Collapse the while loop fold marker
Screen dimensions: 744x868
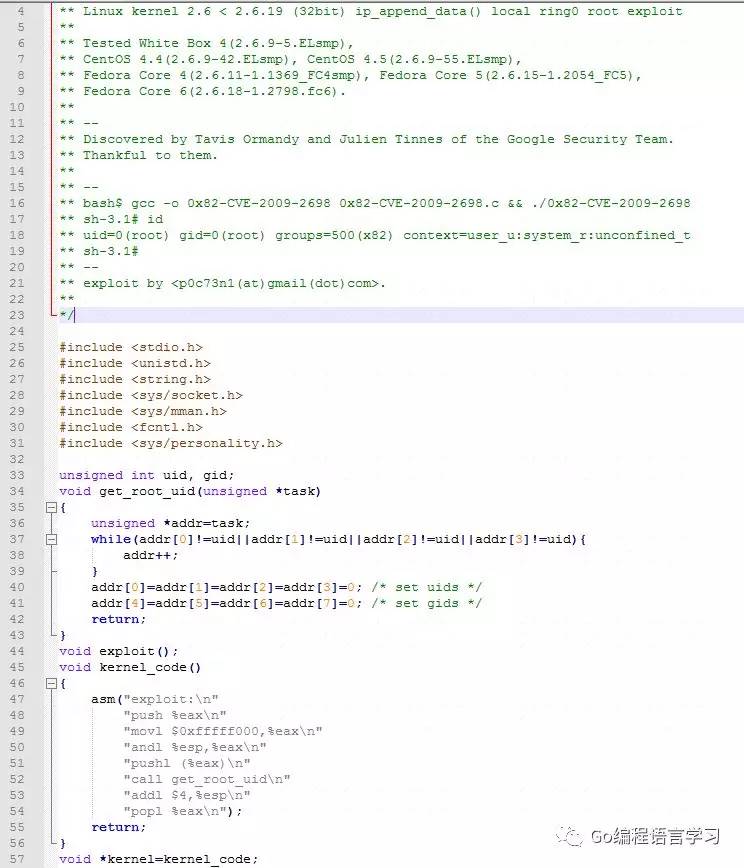[51, 539]
